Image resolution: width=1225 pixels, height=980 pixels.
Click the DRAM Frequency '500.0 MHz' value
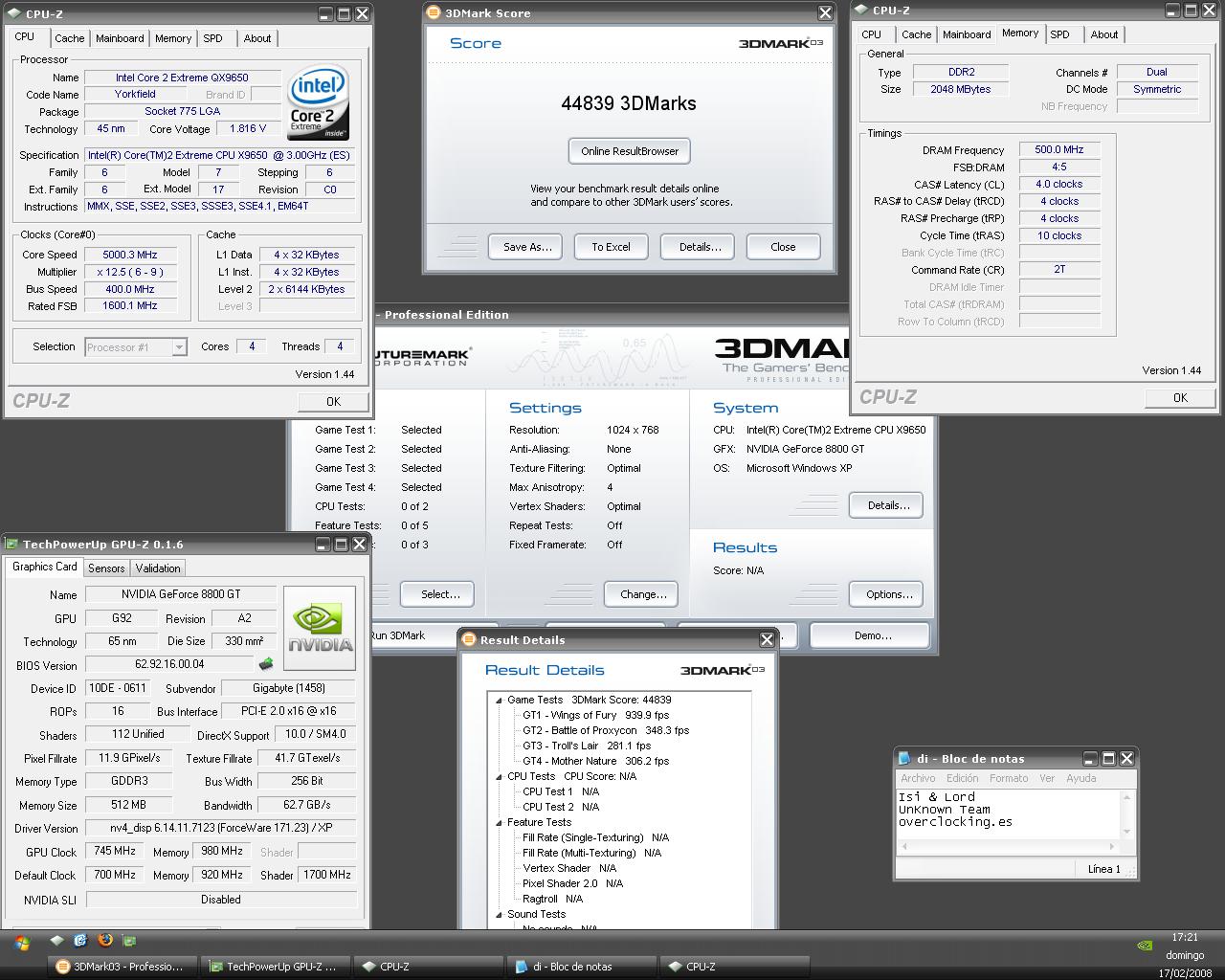(1058, 149)
